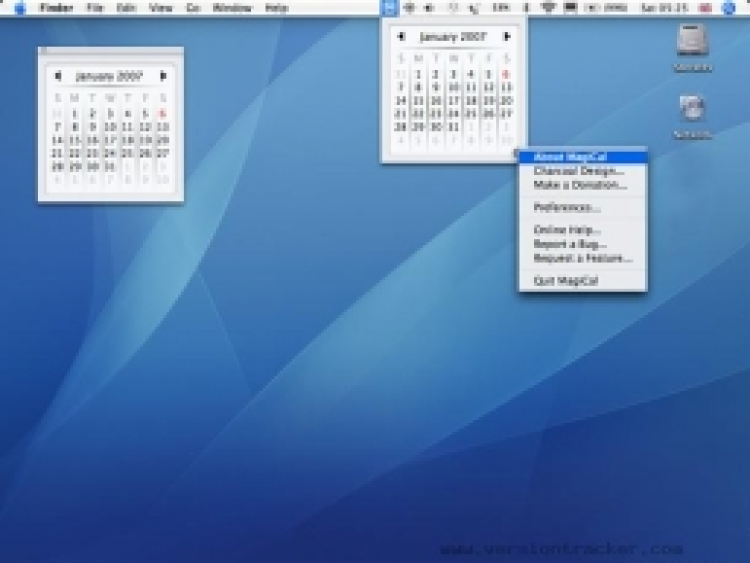Click the highlighted MagiCal menu bar icon
Viewport: 750px width, 563px height.
(x=389, y=8)
